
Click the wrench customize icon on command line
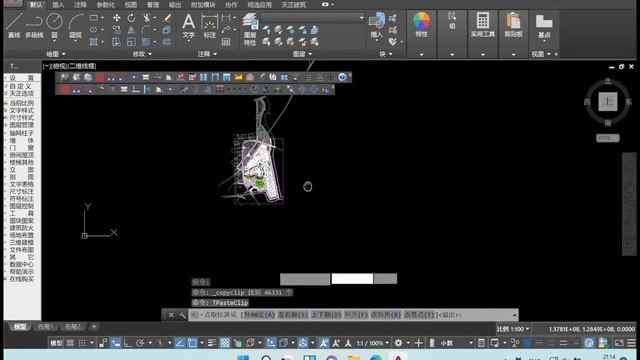pyautogui.click(x=182, y=315)
